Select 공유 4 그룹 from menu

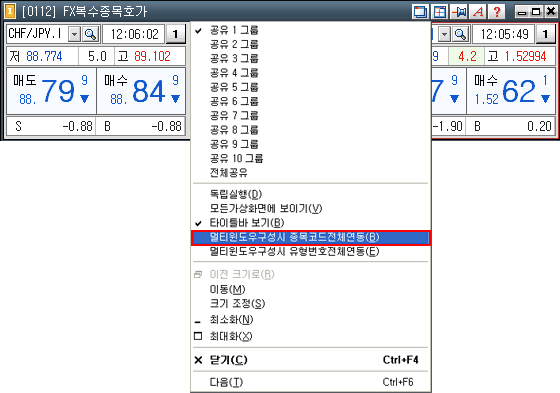pyautogui.click(x=310, y=73)
